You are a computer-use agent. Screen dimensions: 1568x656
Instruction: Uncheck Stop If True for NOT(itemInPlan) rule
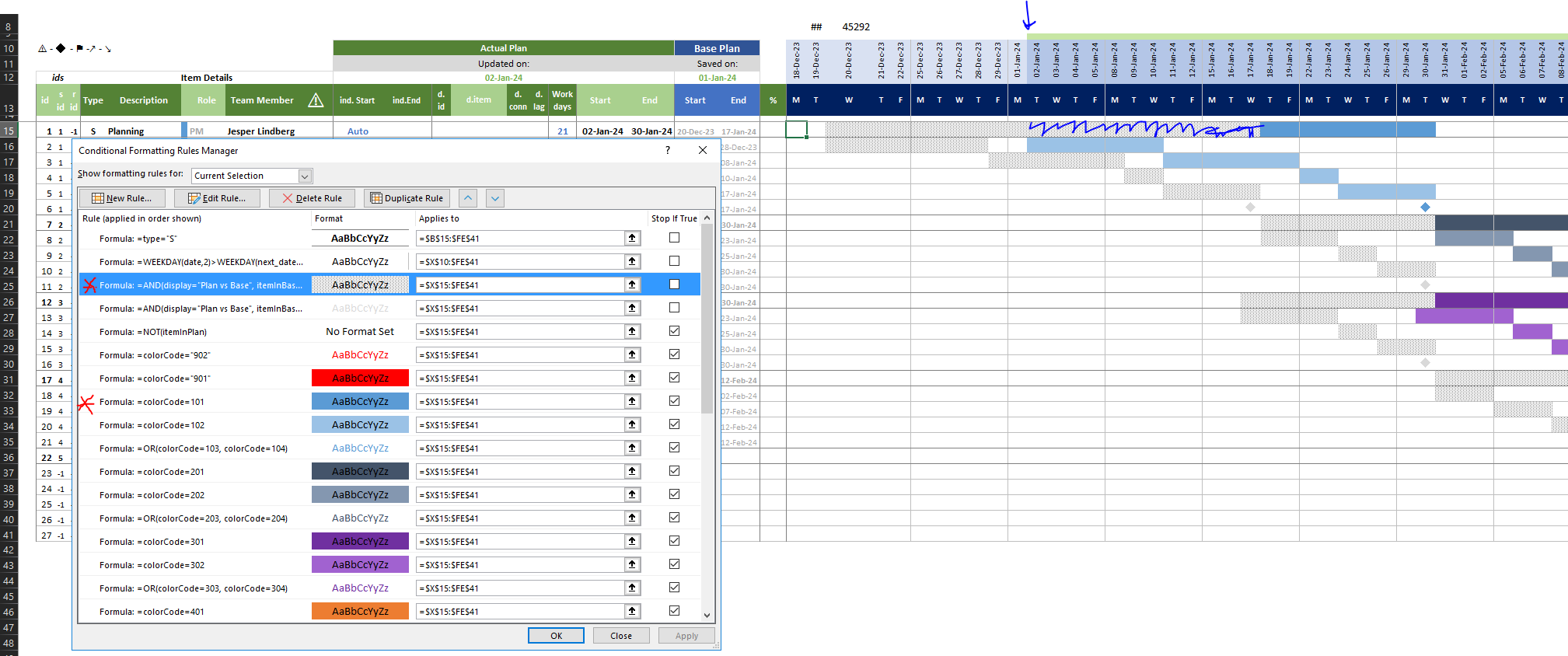point(674,331)
